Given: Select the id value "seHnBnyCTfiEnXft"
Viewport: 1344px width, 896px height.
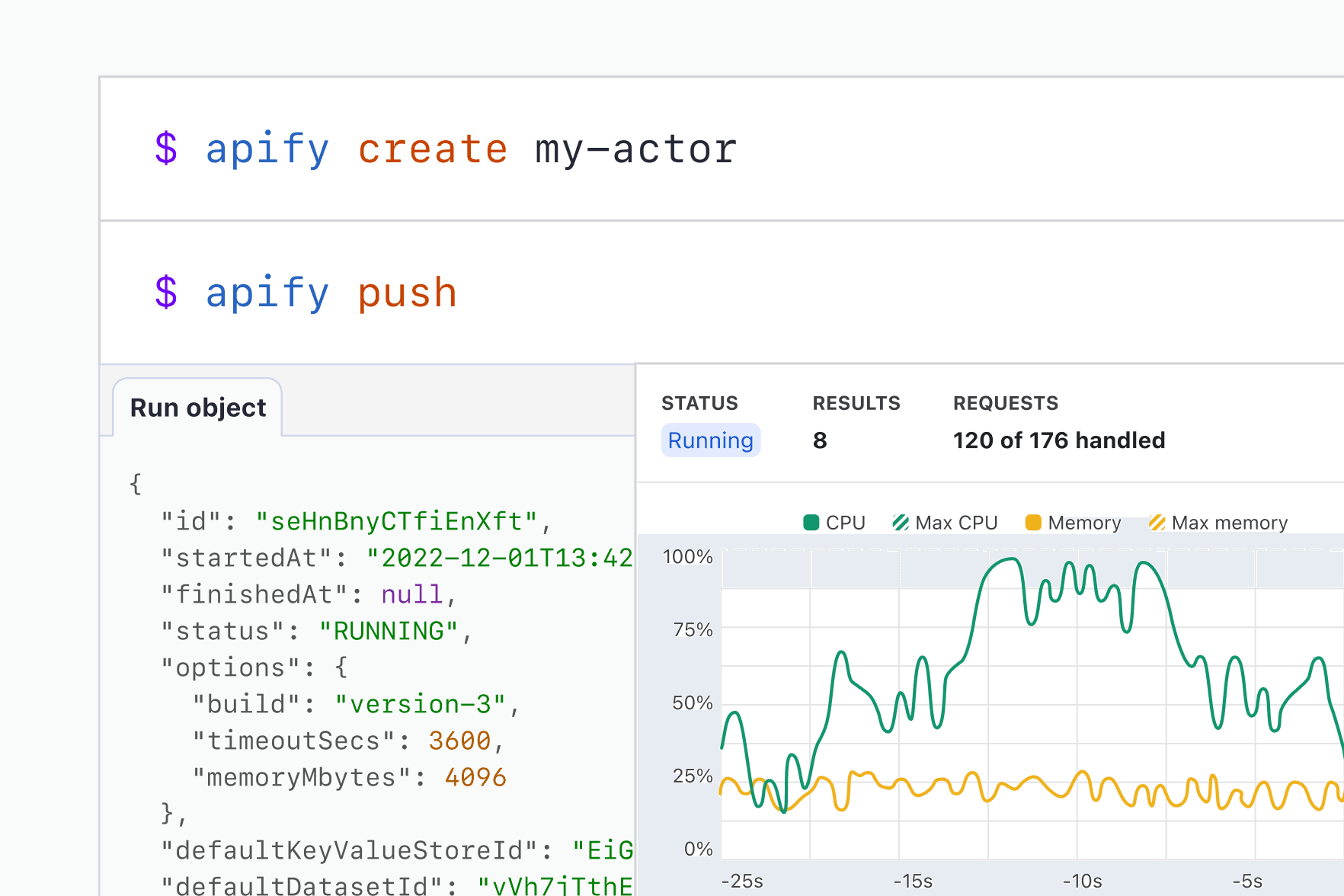Looking at the screenshot, I should click(x=396, y=522).
